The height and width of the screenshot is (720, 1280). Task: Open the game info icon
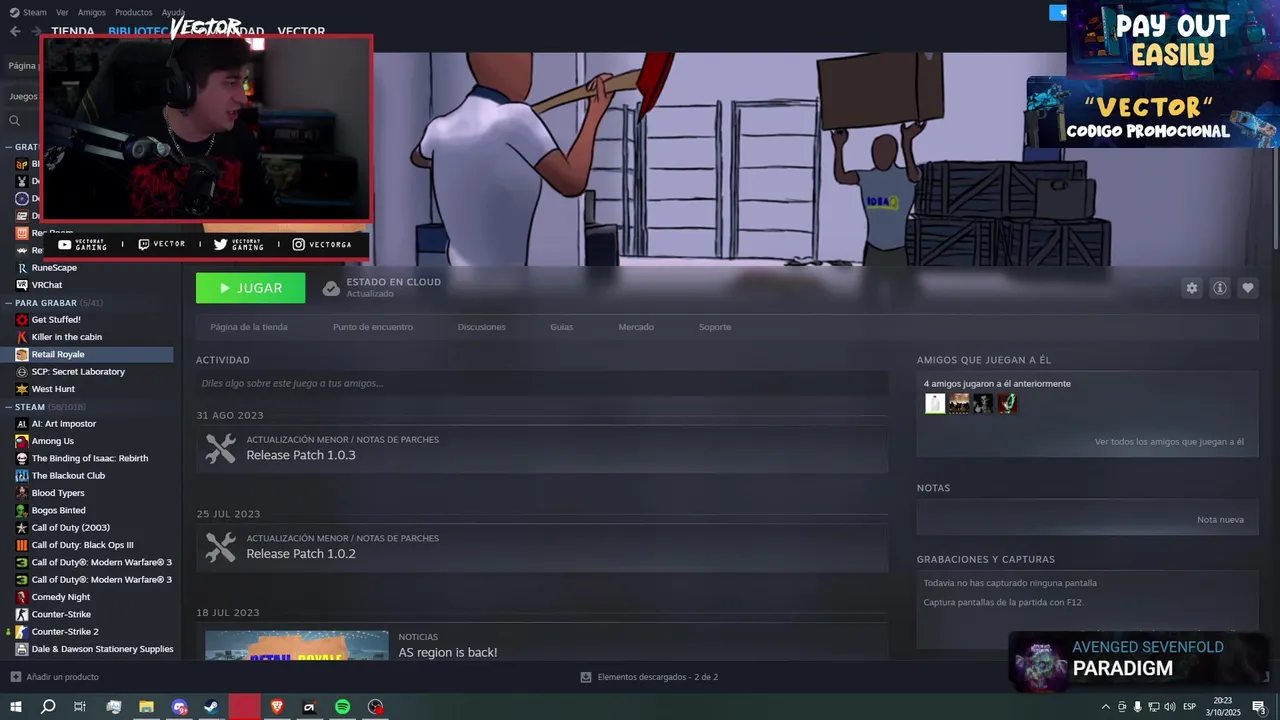pos(1219,288)
